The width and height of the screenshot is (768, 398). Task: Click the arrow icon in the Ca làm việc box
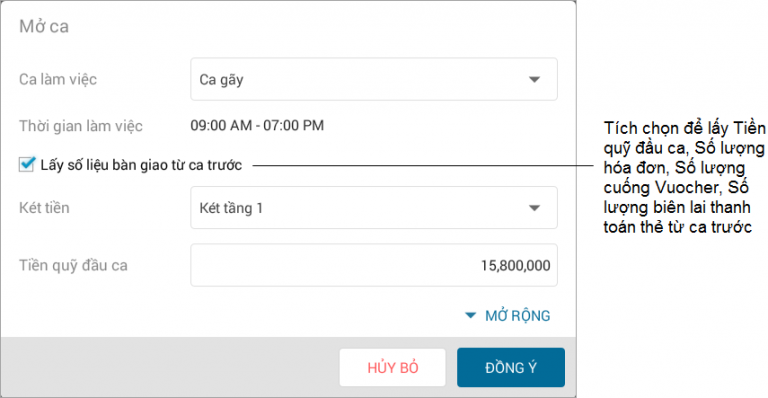[x=534, y=79]
